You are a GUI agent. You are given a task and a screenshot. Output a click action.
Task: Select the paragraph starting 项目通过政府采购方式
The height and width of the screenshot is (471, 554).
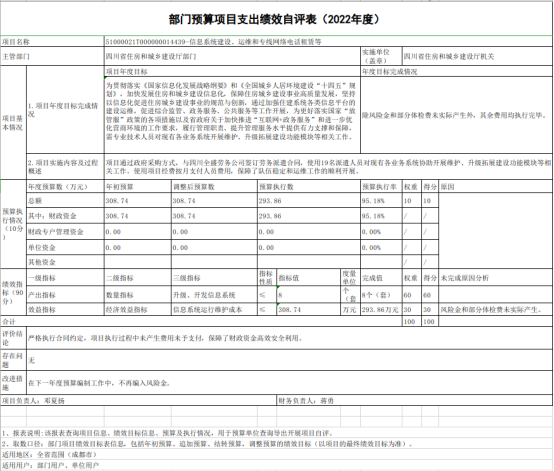328,167
